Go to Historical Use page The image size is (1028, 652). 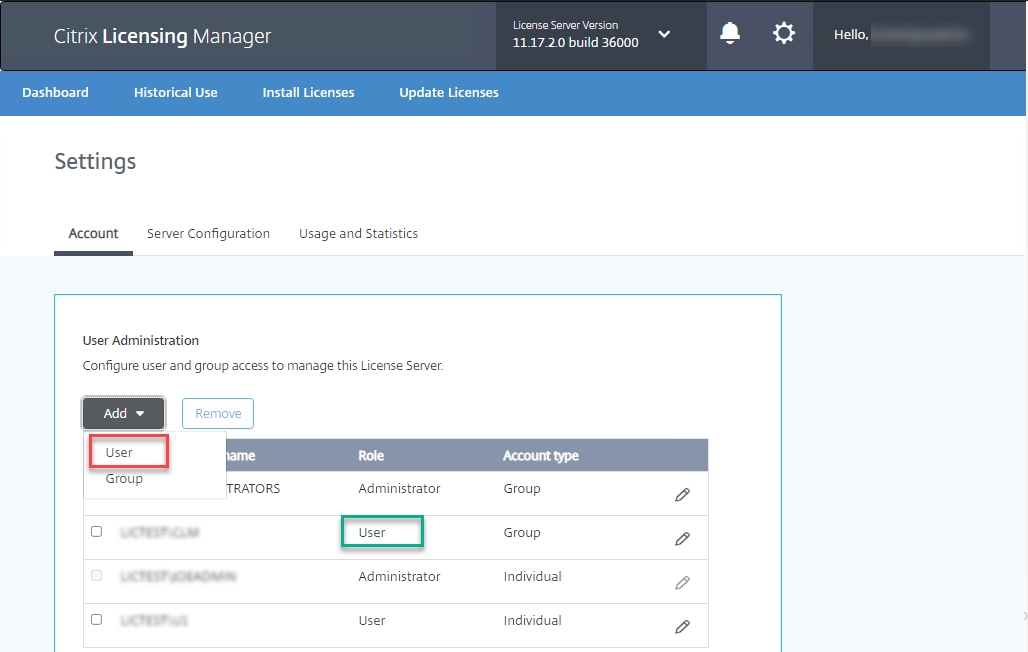click(x=176, y=93)
